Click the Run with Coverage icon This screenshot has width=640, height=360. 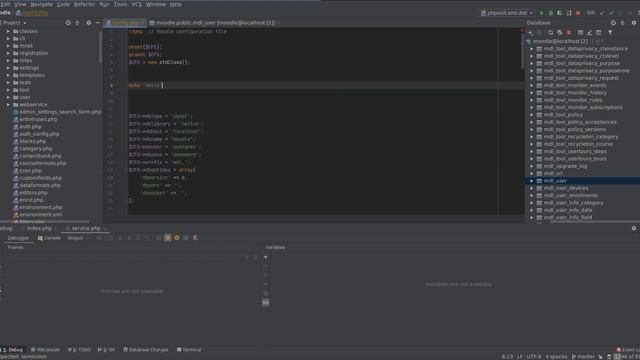[x=560, y=13]
